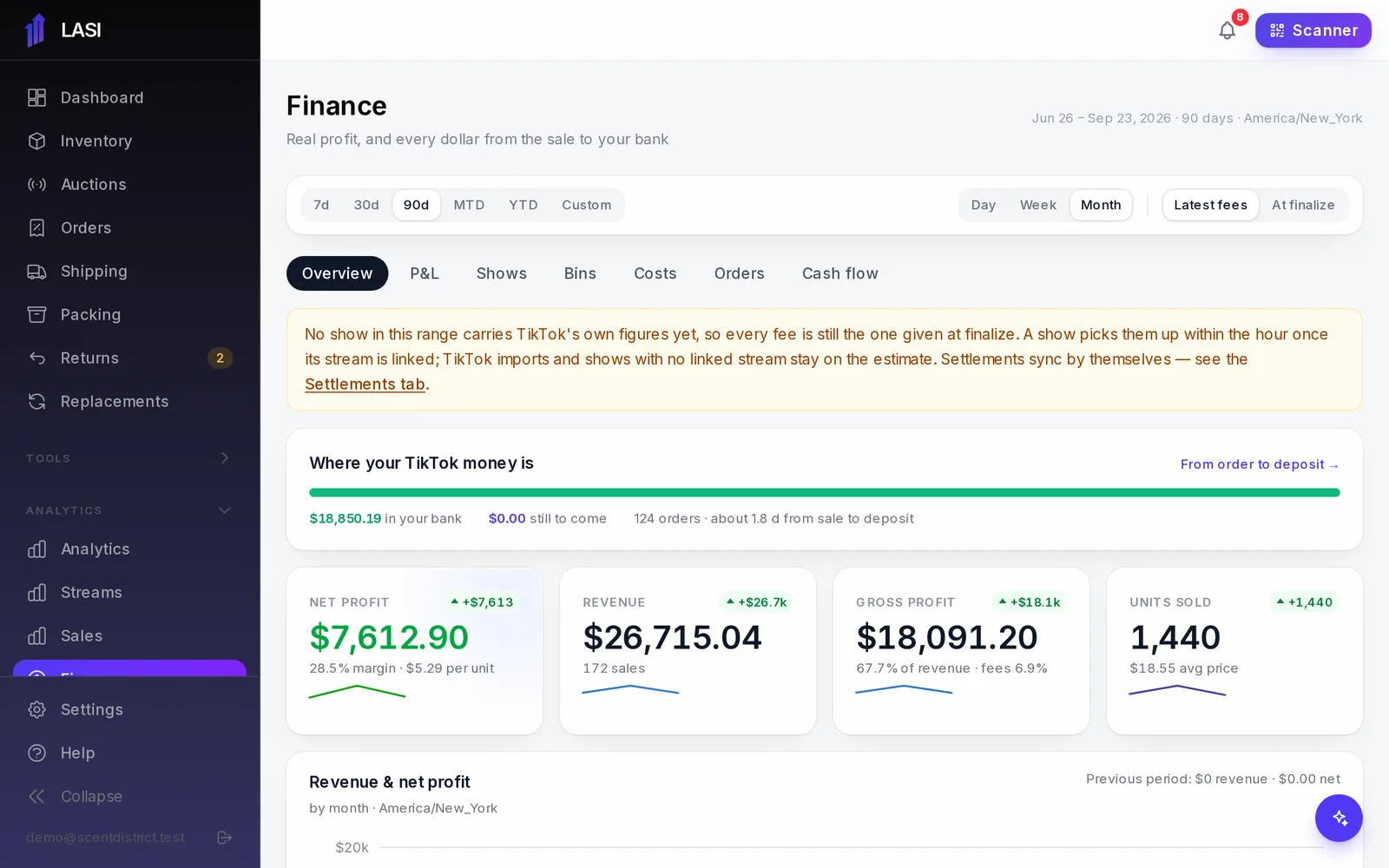Select the Orders receipt icon in sidebar
The height and width of the screenshot is (868, 1389).
(x=36, y=228)
